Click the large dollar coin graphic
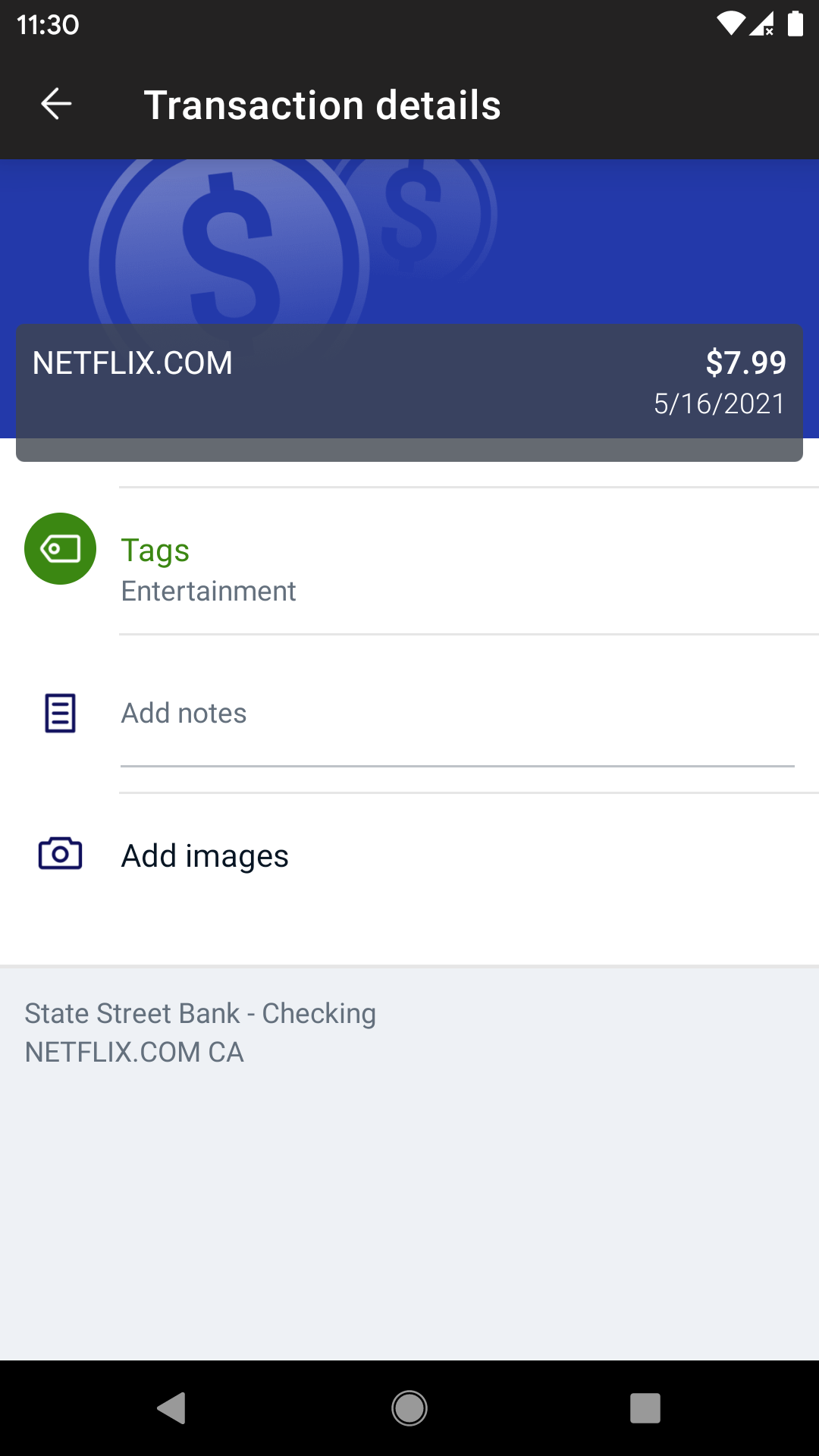 pyautogui.click(x=227, y=250)
